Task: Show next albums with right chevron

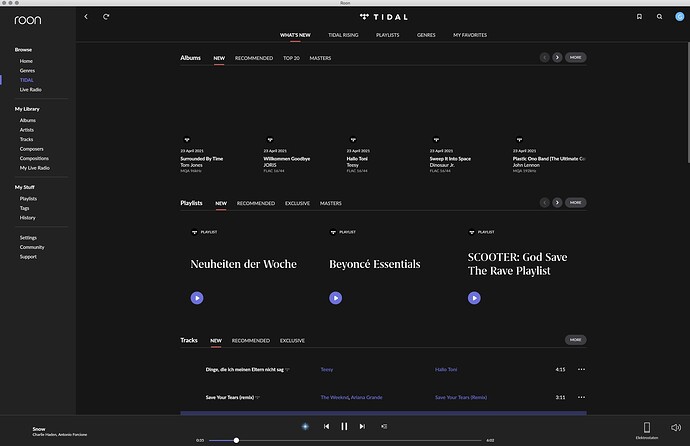Action: coord(557,58)
